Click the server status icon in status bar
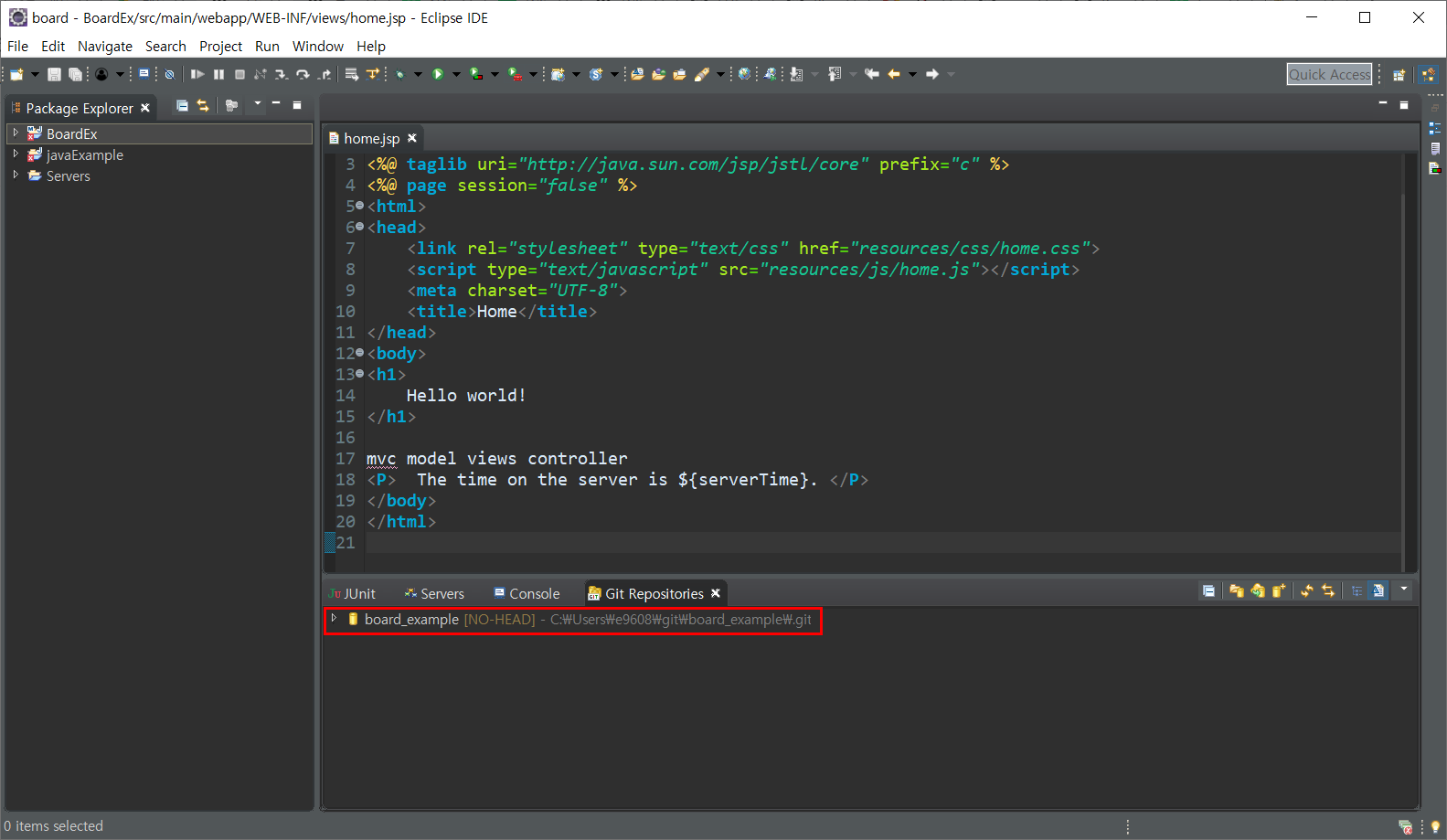 (1406, 827)
